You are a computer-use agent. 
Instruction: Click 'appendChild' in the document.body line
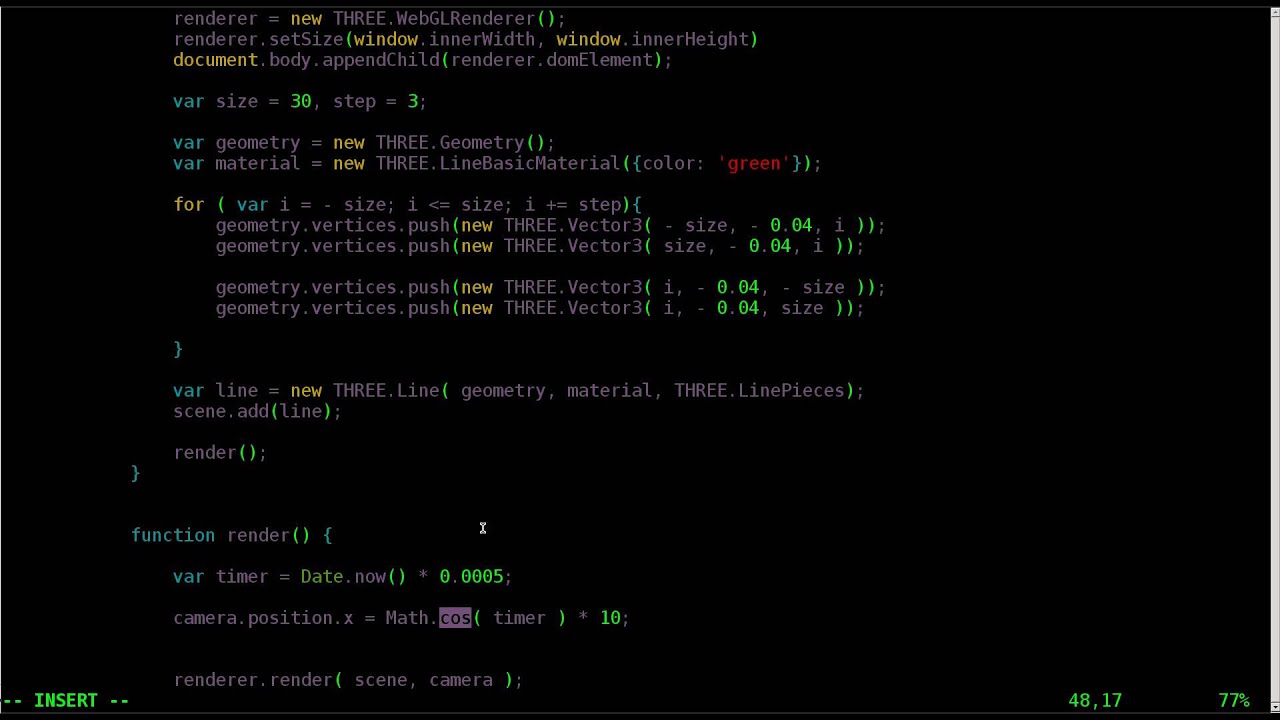[380, 60]
